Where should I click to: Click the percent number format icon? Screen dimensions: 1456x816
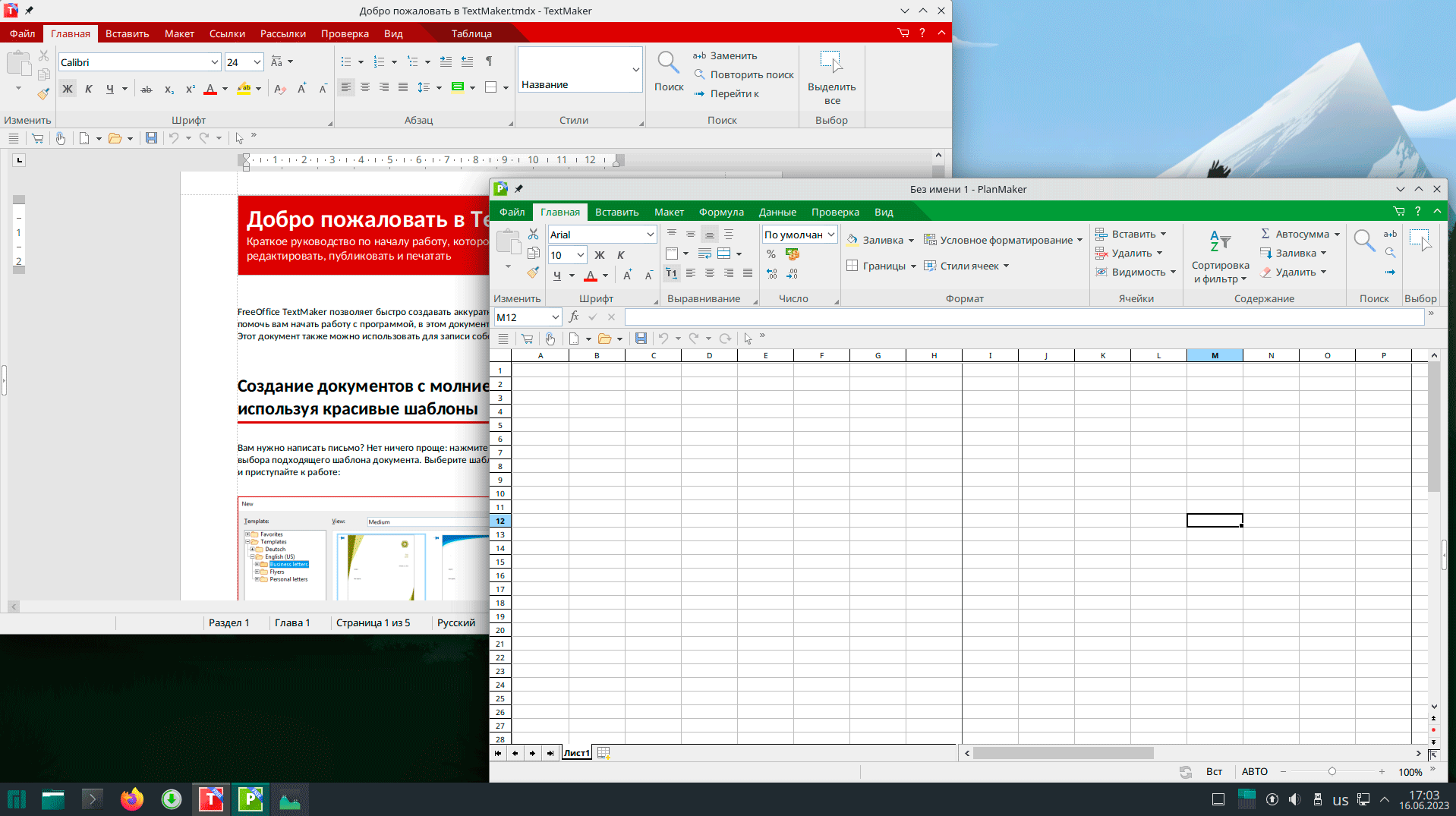pos(771,254)
